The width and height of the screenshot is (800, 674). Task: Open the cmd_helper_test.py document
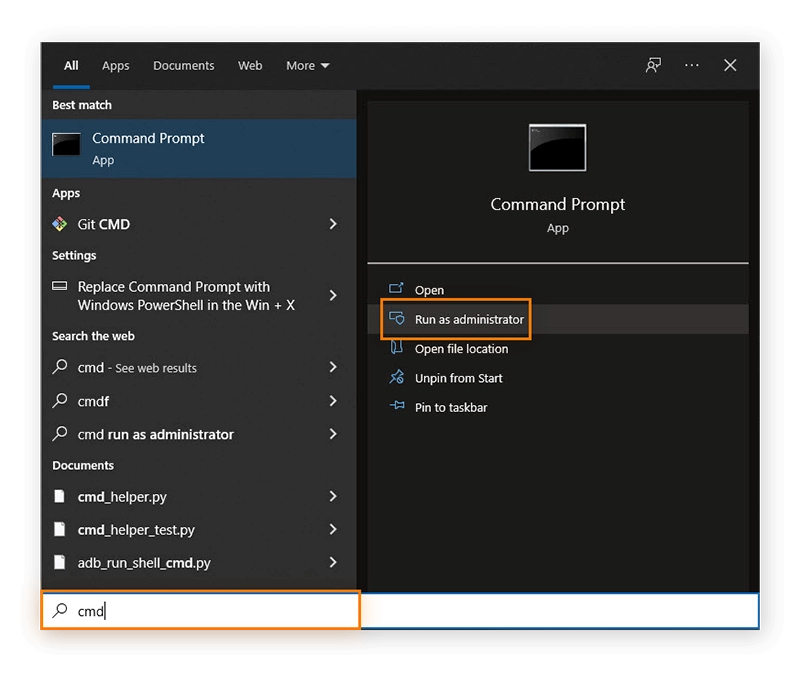tap(199, 530)
